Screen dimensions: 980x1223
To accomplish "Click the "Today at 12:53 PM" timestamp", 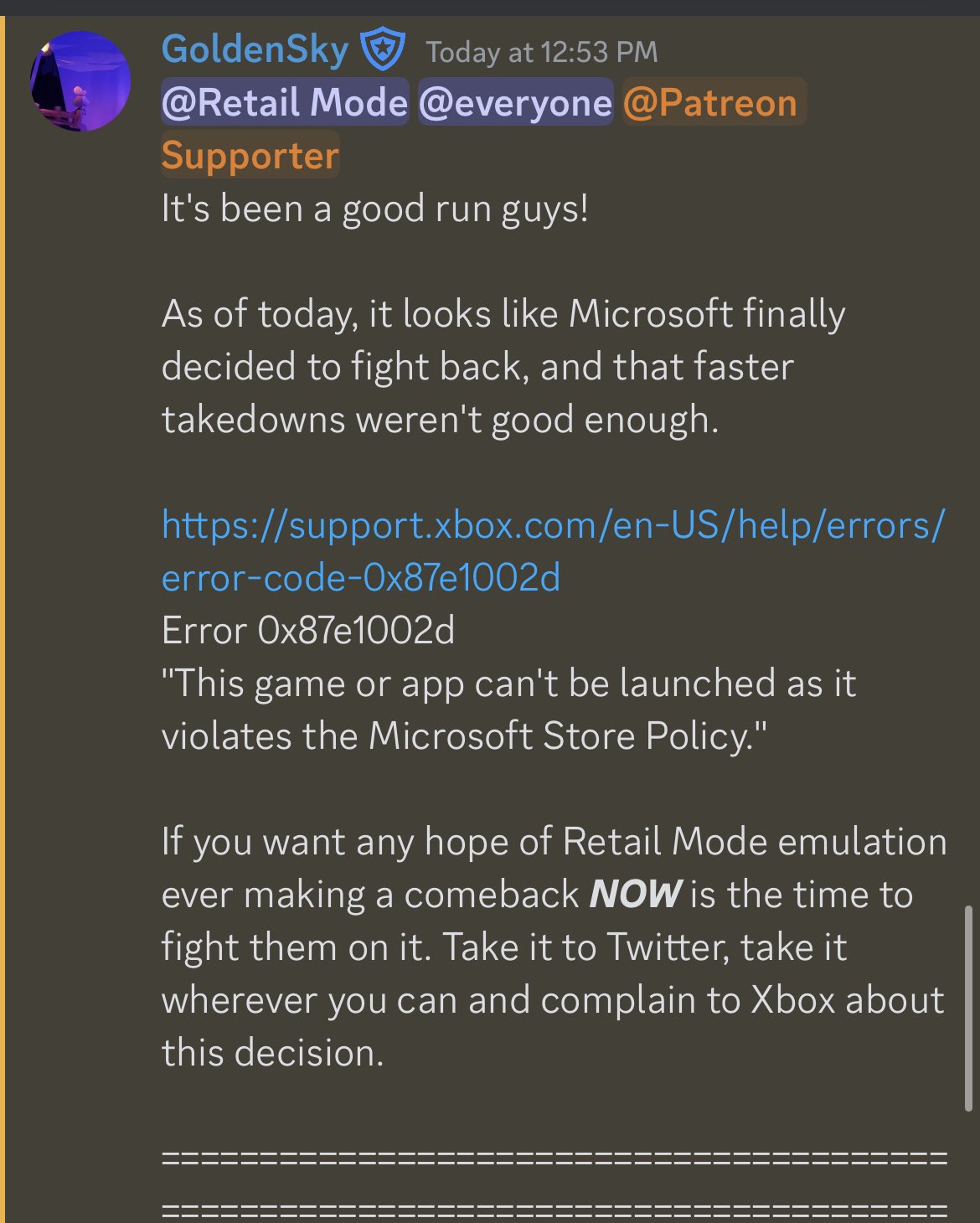I will click(541, 53).
